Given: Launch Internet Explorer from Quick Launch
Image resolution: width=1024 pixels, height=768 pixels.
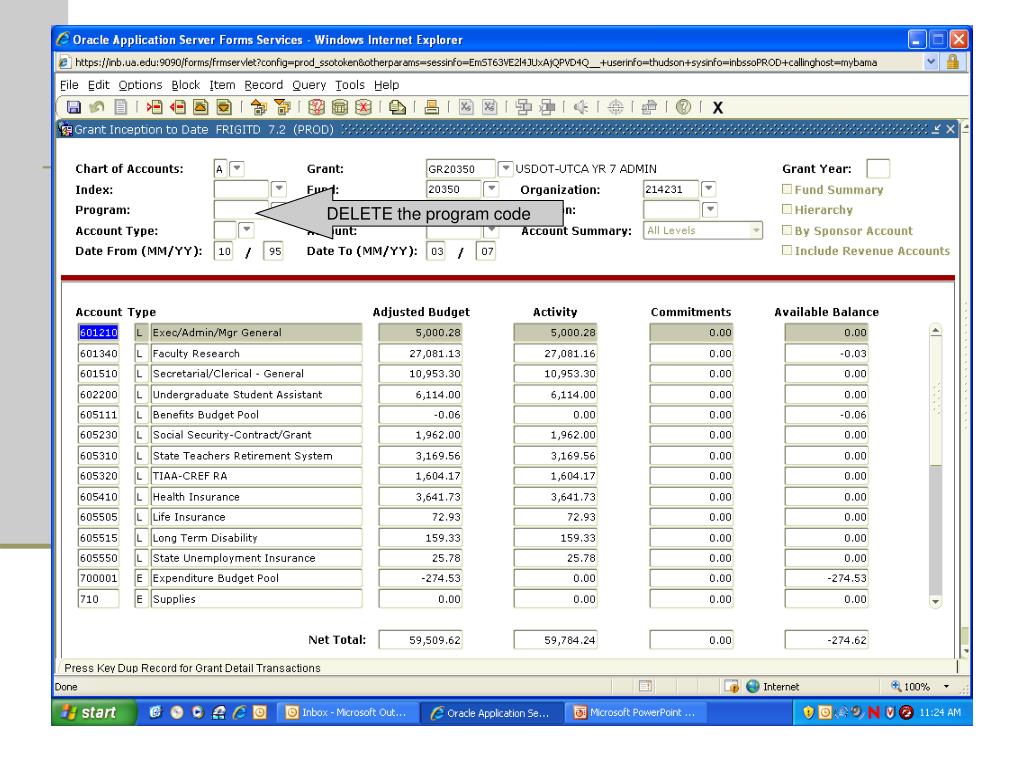Looking at the screenshot, I should tap(239, 712).
